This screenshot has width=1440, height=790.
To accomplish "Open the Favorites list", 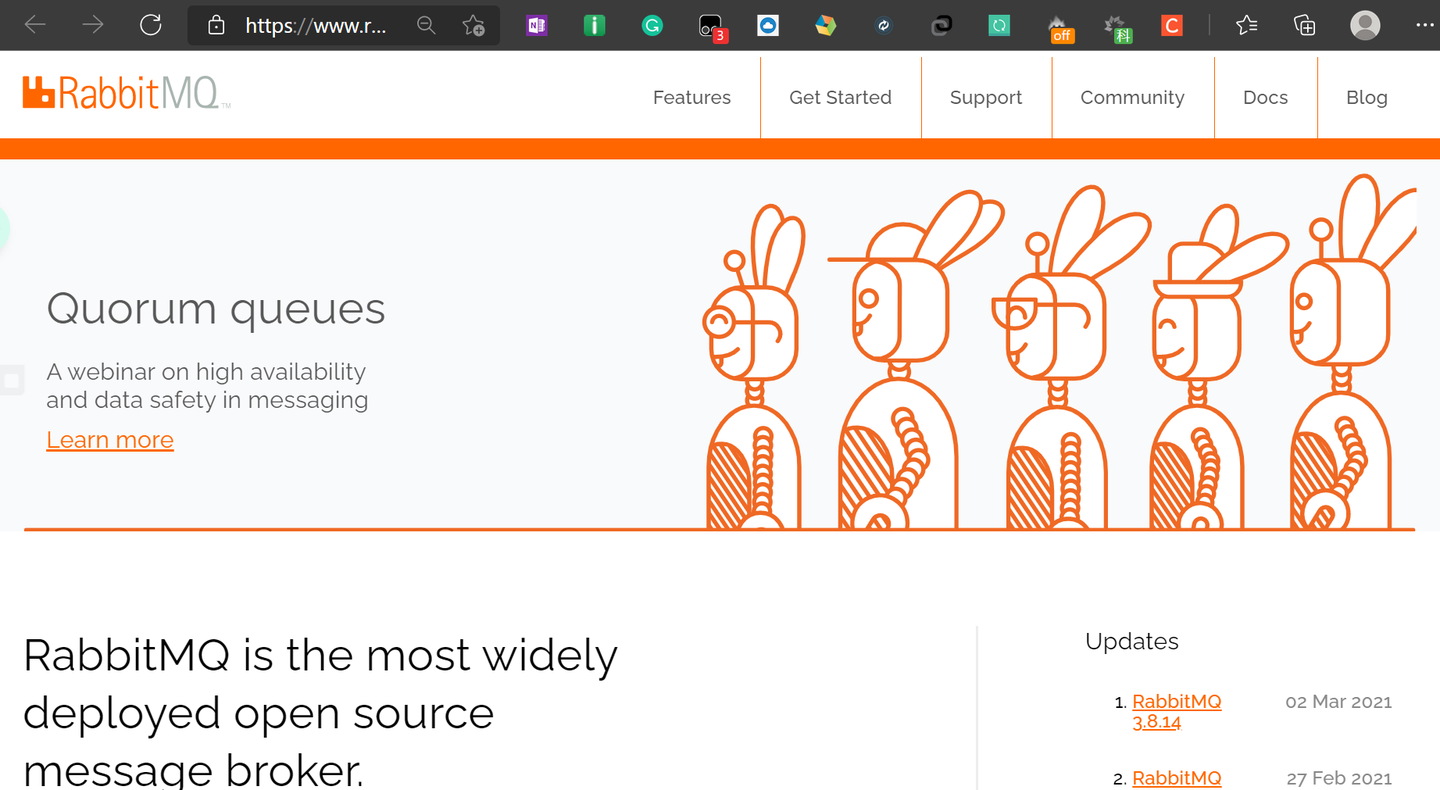I will 1246,25.
